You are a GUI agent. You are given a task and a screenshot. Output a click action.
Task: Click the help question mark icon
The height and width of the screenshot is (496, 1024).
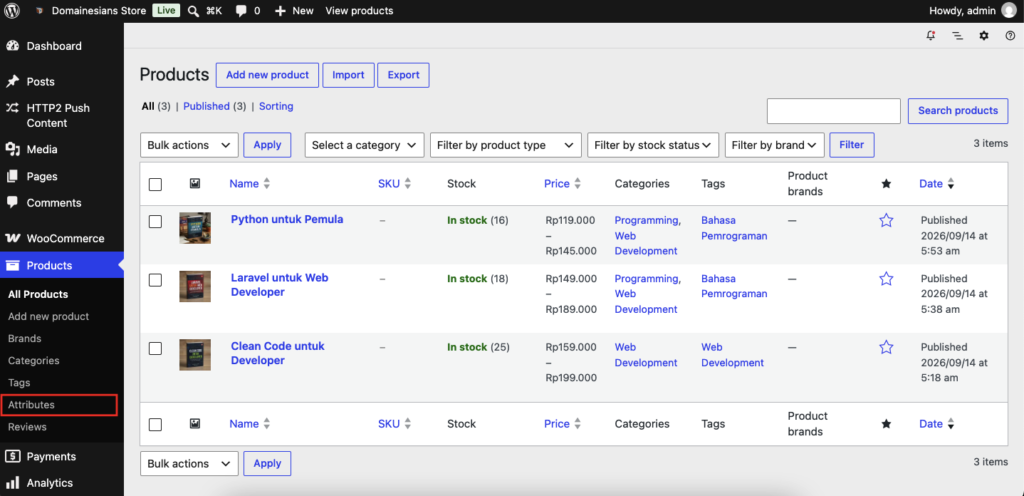pos(1010,36)
